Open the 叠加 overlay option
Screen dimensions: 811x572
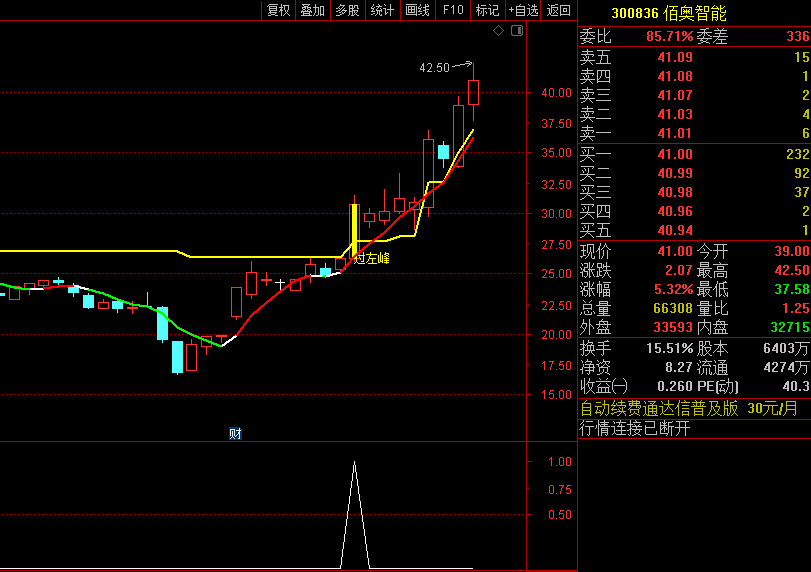coord(313,10)
